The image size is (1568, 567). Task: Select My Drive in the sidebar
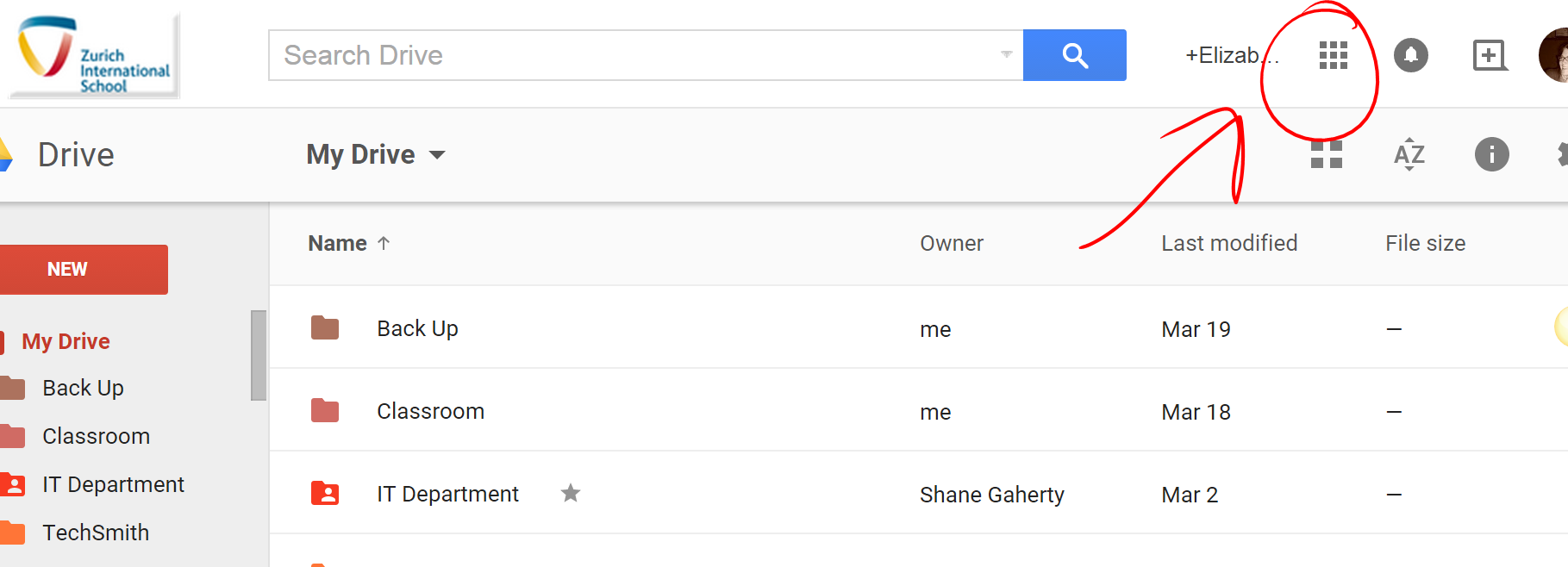(66, 341)
